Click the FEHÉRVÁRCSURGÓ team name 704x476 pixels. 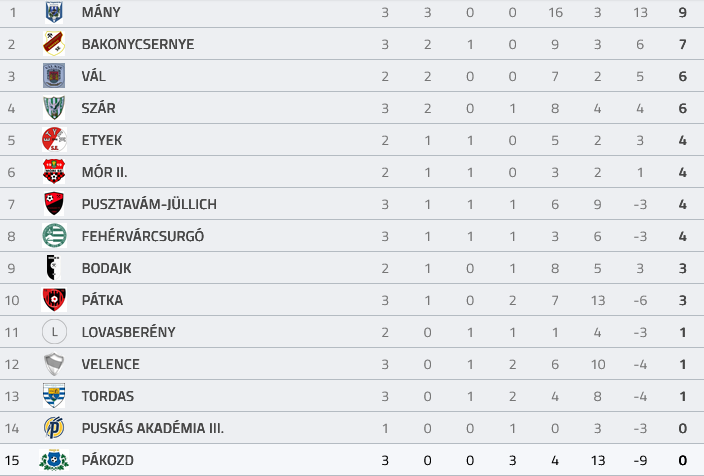coord(143,236)
